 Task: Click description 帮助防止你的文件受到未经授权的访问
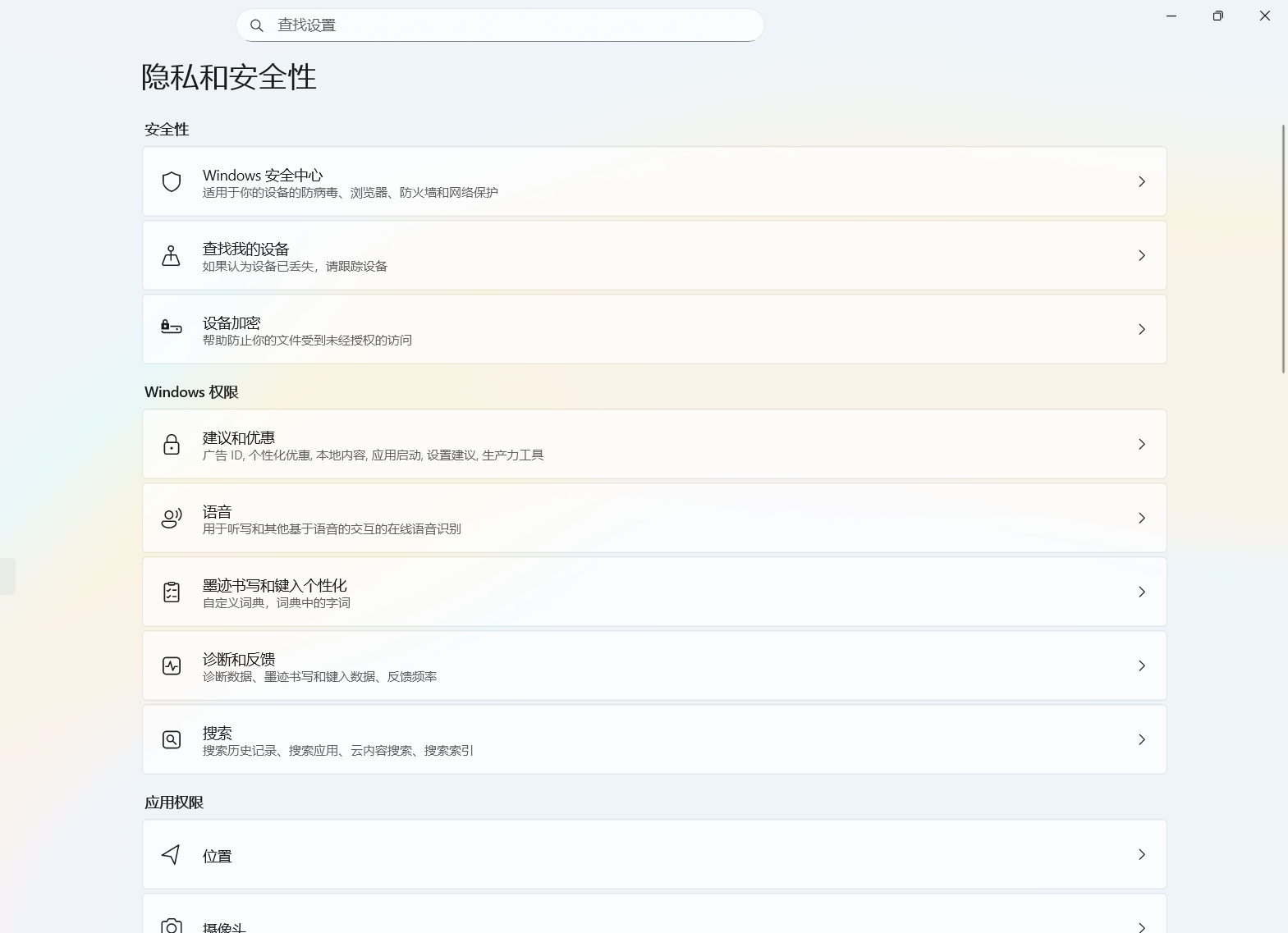(x=307, y=341)
